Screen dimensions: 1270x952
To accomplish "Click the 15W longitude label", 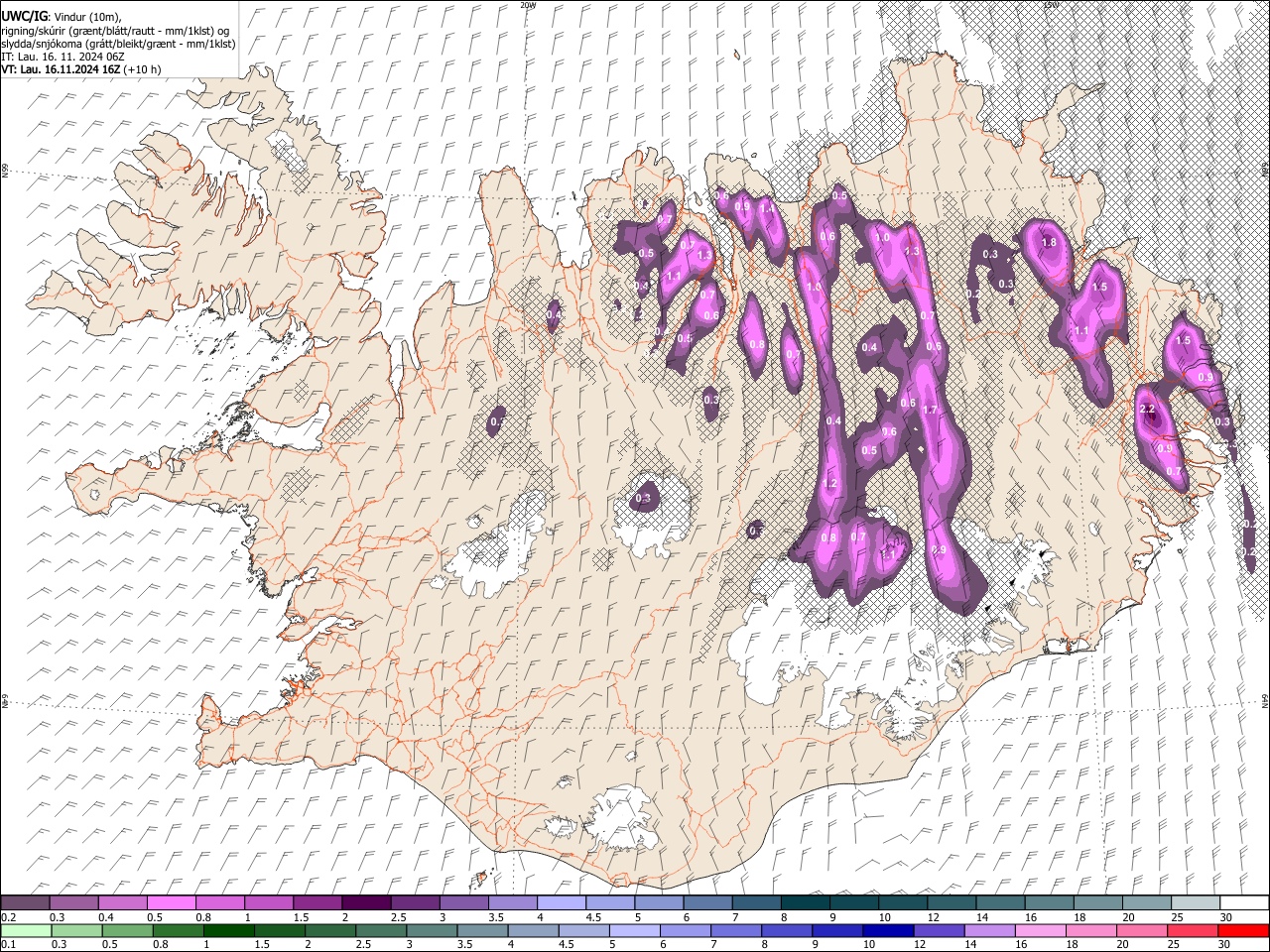I will [x=1050, y=5].
